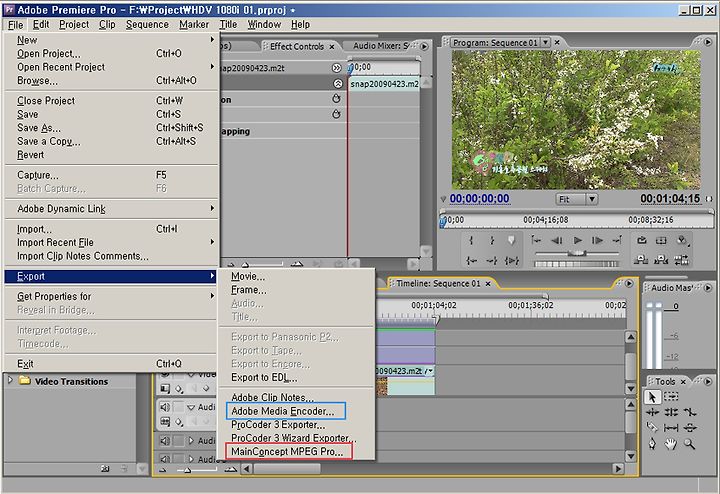The image size is (720, 494).
Task: Select the Rate Stretch tool
Action: pos(690,412)
